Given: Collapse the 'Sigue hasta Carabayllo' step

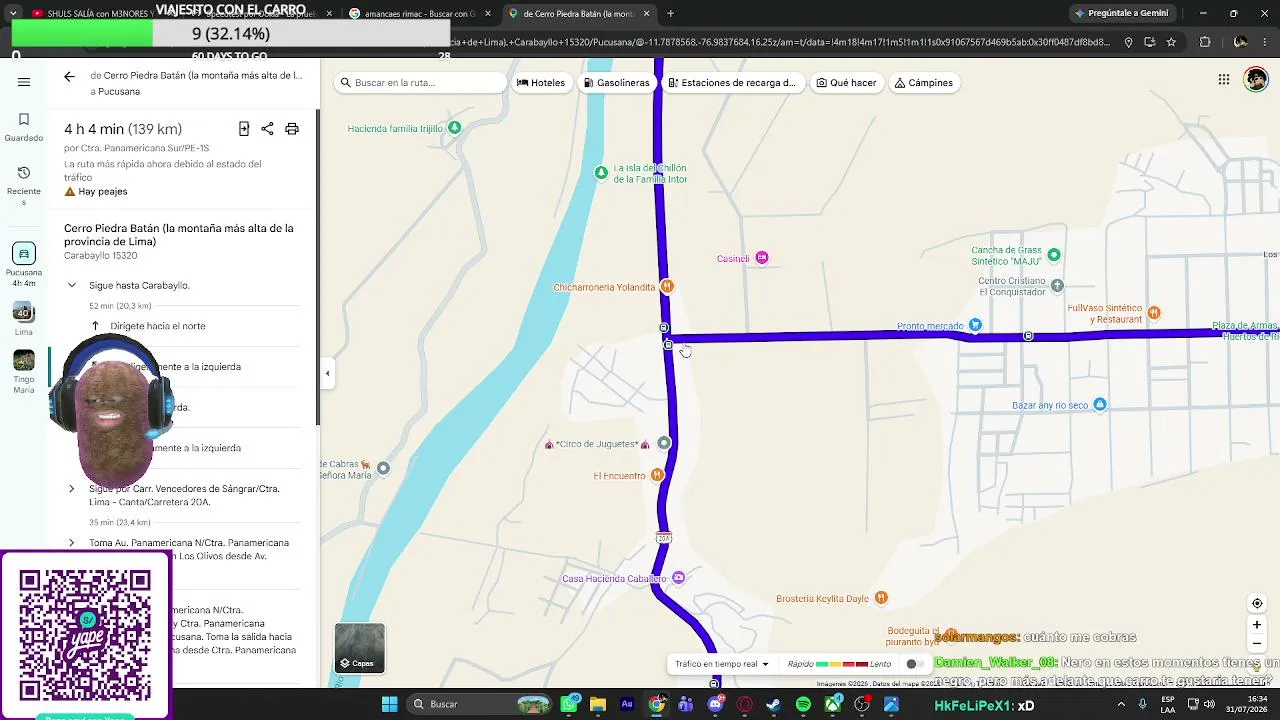Looking at the screenshot, I should pos(72,285).
